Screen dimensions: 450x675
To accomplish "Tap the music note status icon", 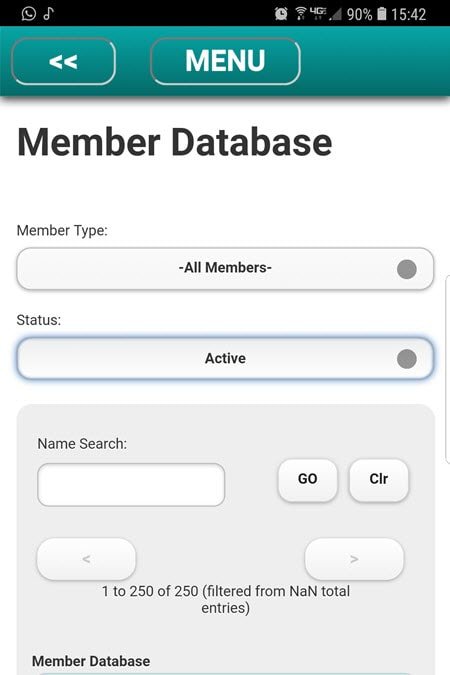I will pyautogui.click(x=48, y=13).
